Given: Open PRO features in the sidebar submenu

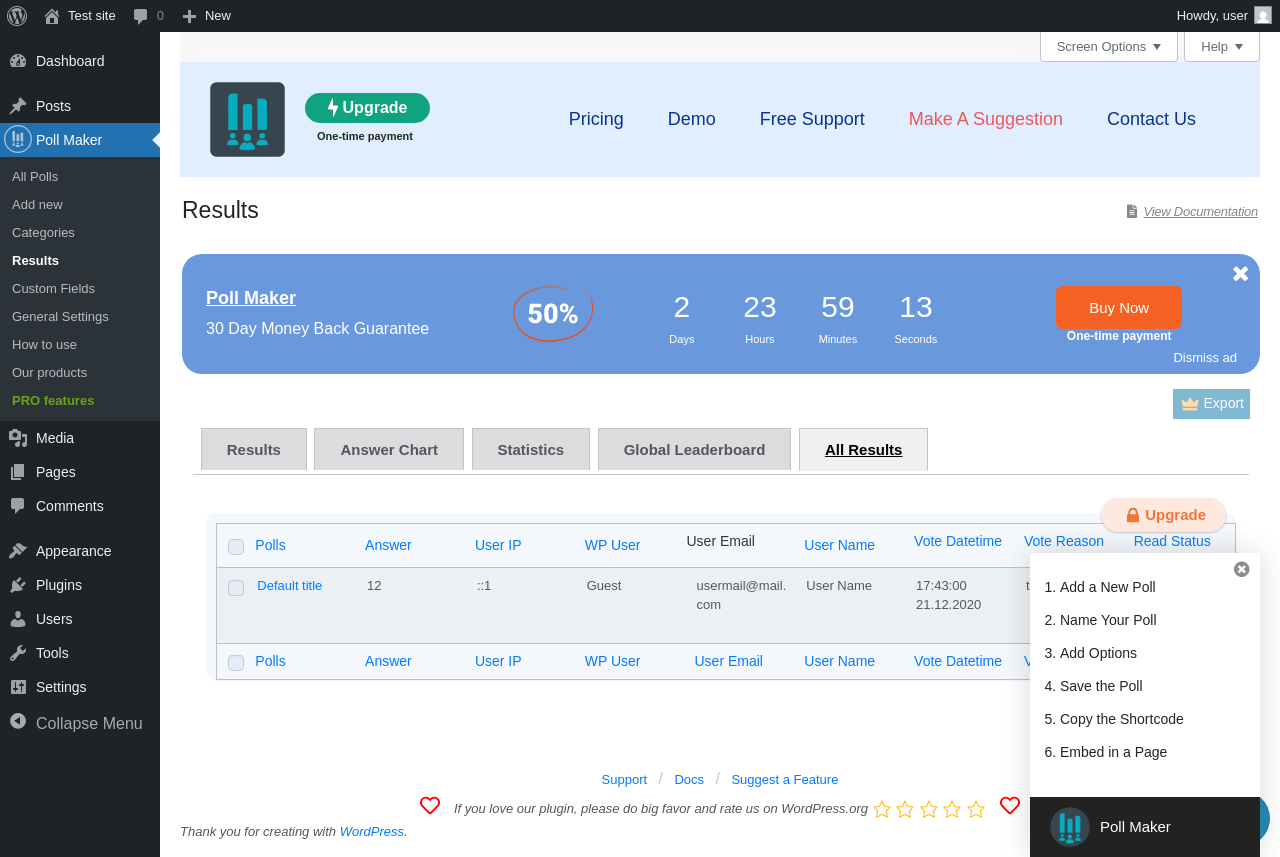Looking at the screenshot, I should 53,401.
